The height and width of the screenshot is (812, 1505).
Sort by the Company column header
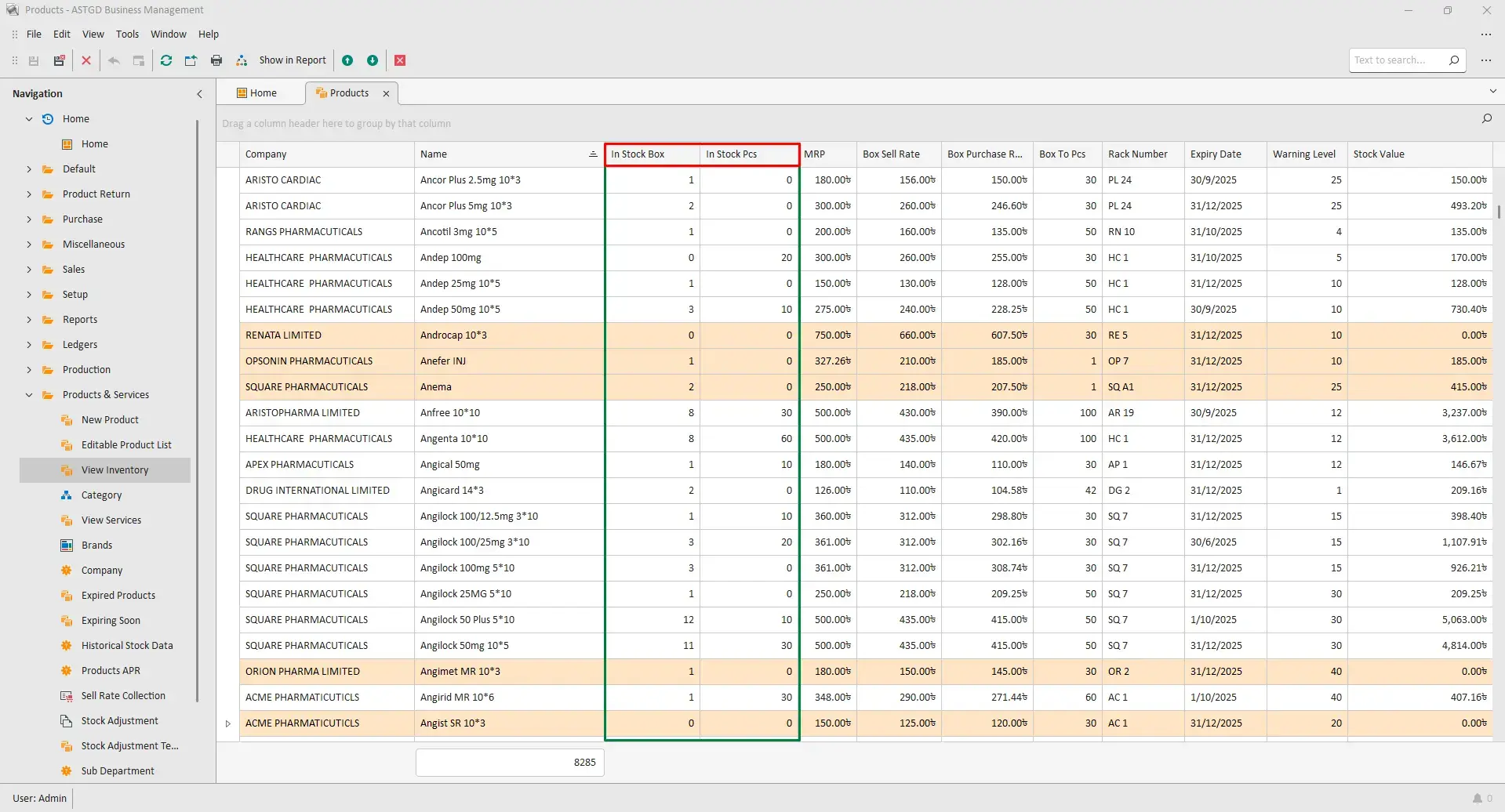click(327, 154)
